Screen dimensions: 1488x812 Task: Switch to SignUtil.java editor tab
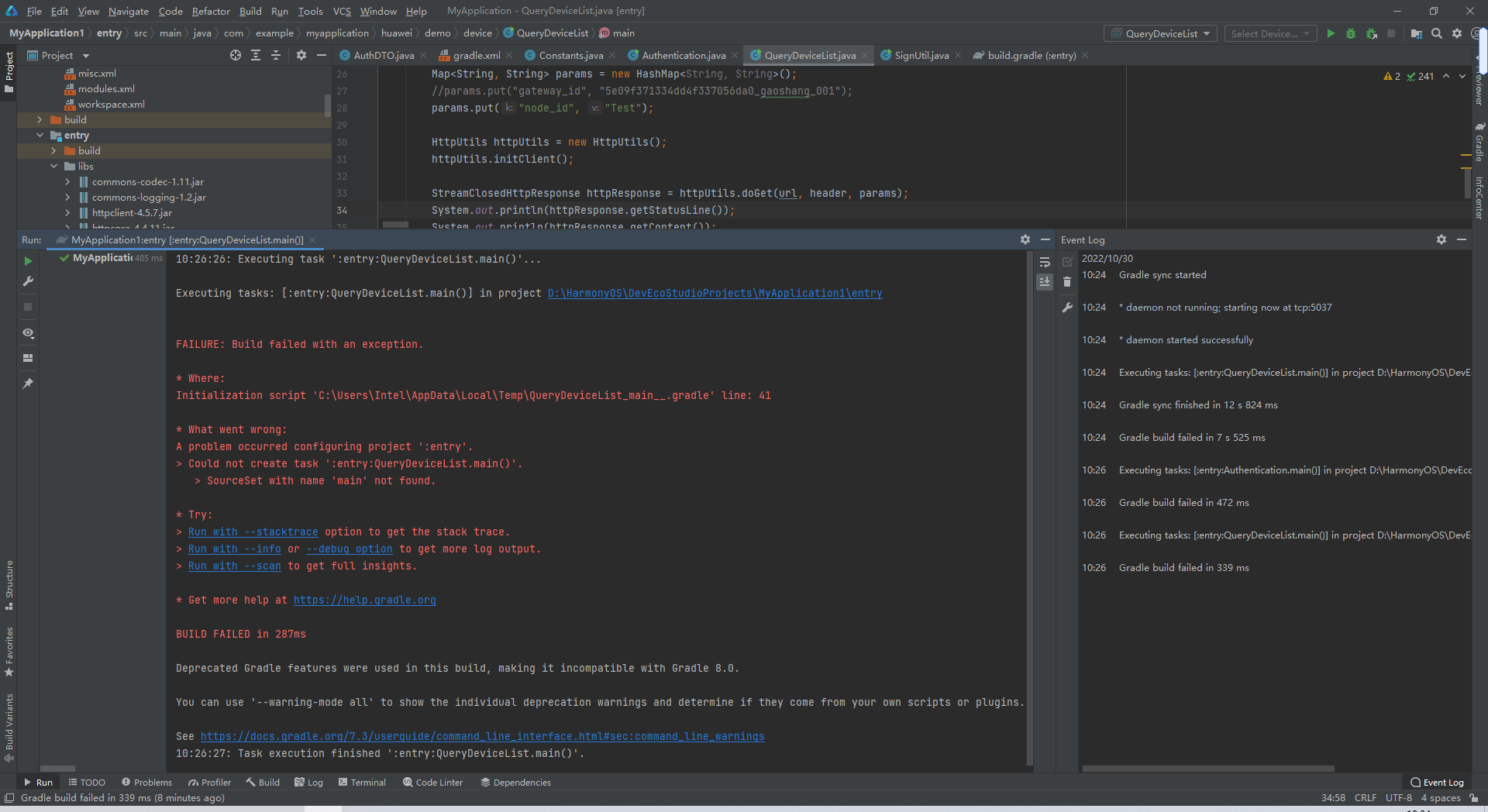coord(921,55)
